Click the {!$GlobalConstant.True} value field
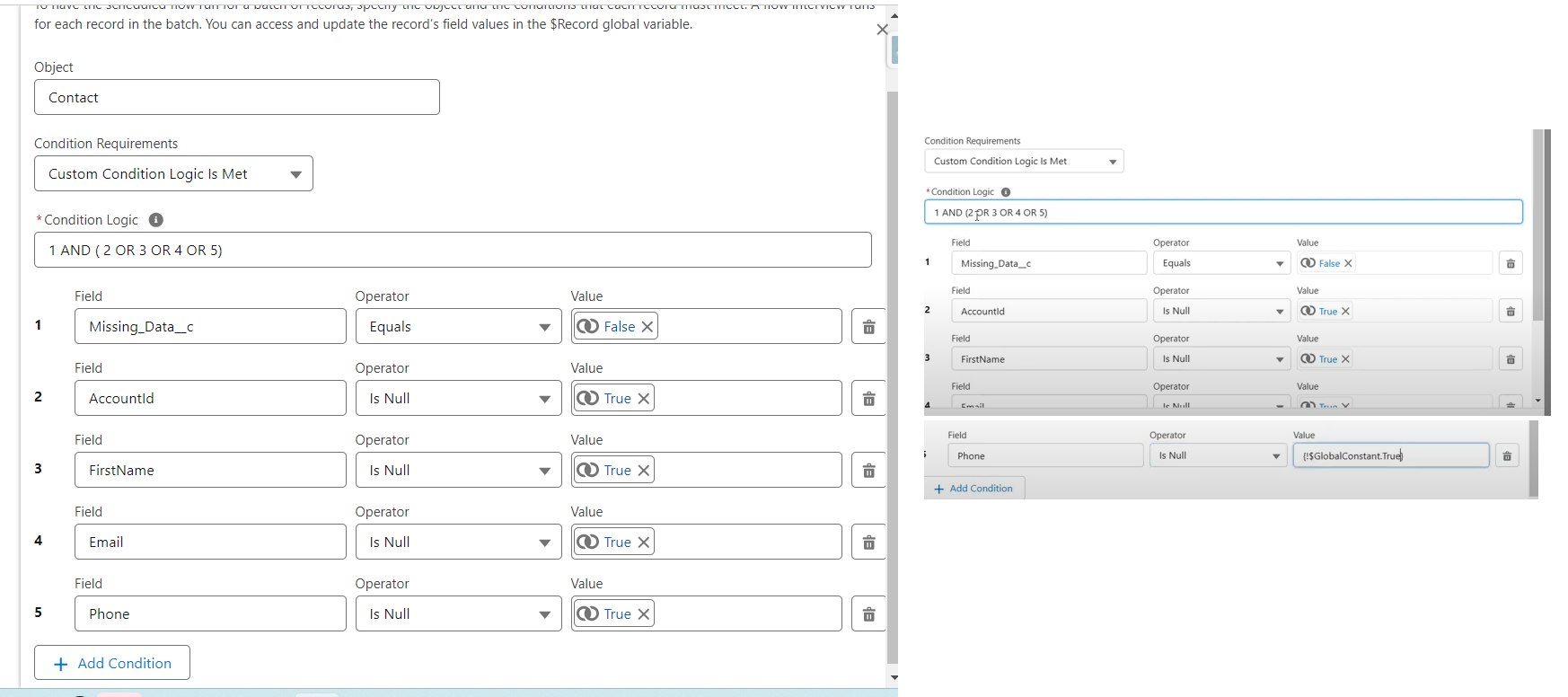The image size is (1568, 697). pyautogui.click(x=1390, y=455)
